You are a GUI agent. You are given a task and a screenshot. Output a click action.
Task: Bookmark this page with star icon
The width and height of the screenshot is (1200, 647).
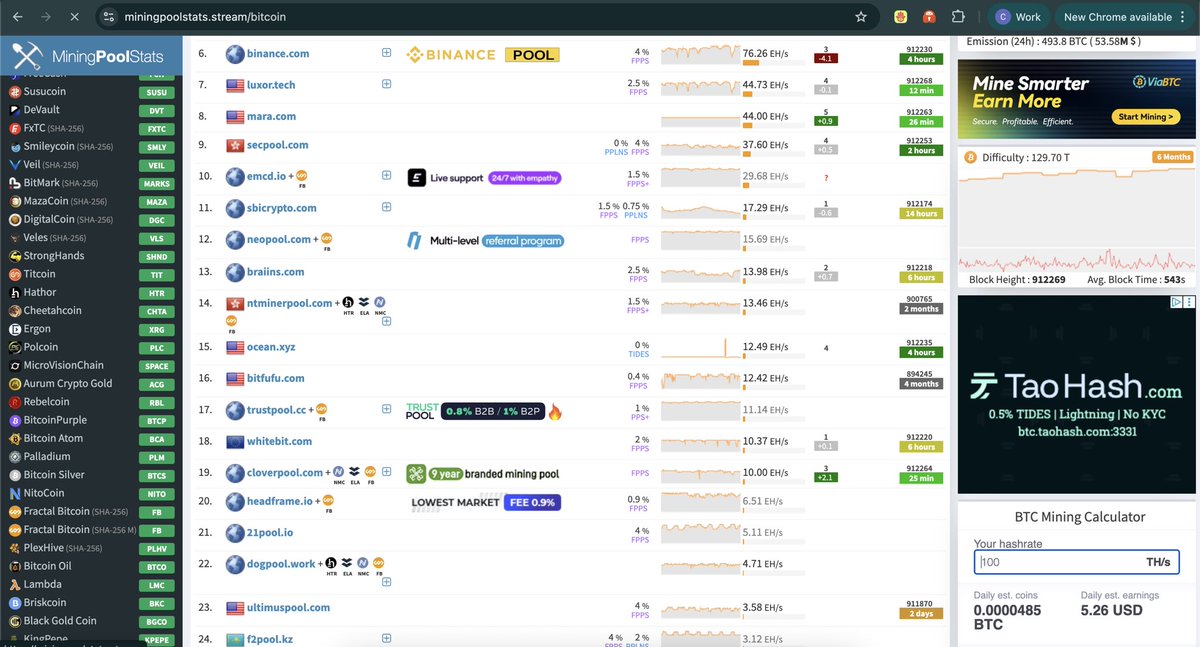coord(861,17)
